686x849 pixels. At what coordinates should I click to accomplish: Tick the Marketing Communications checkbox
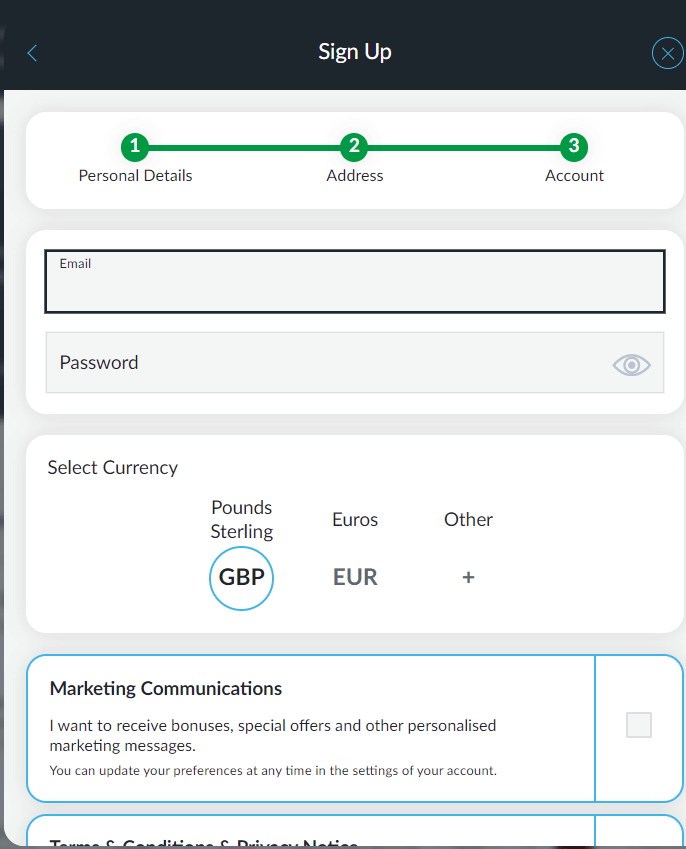point(638,725)
